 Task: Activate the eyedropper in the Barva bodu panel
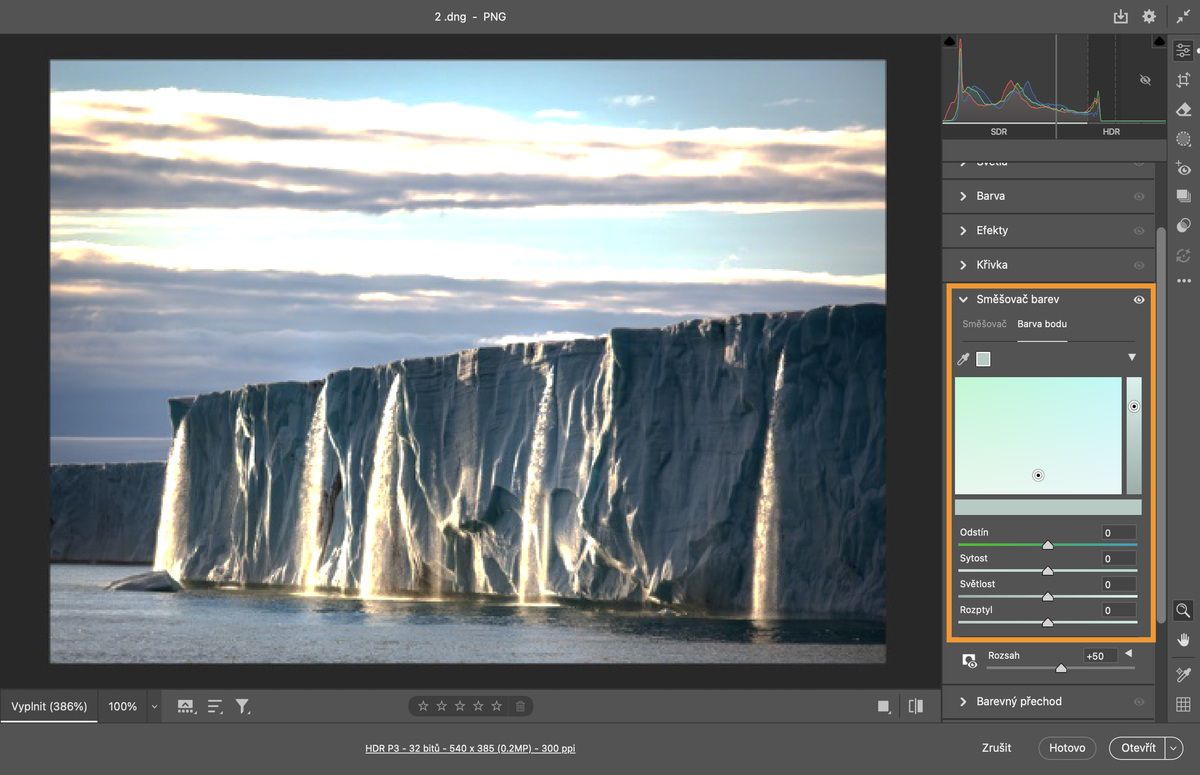coord(963,358)
